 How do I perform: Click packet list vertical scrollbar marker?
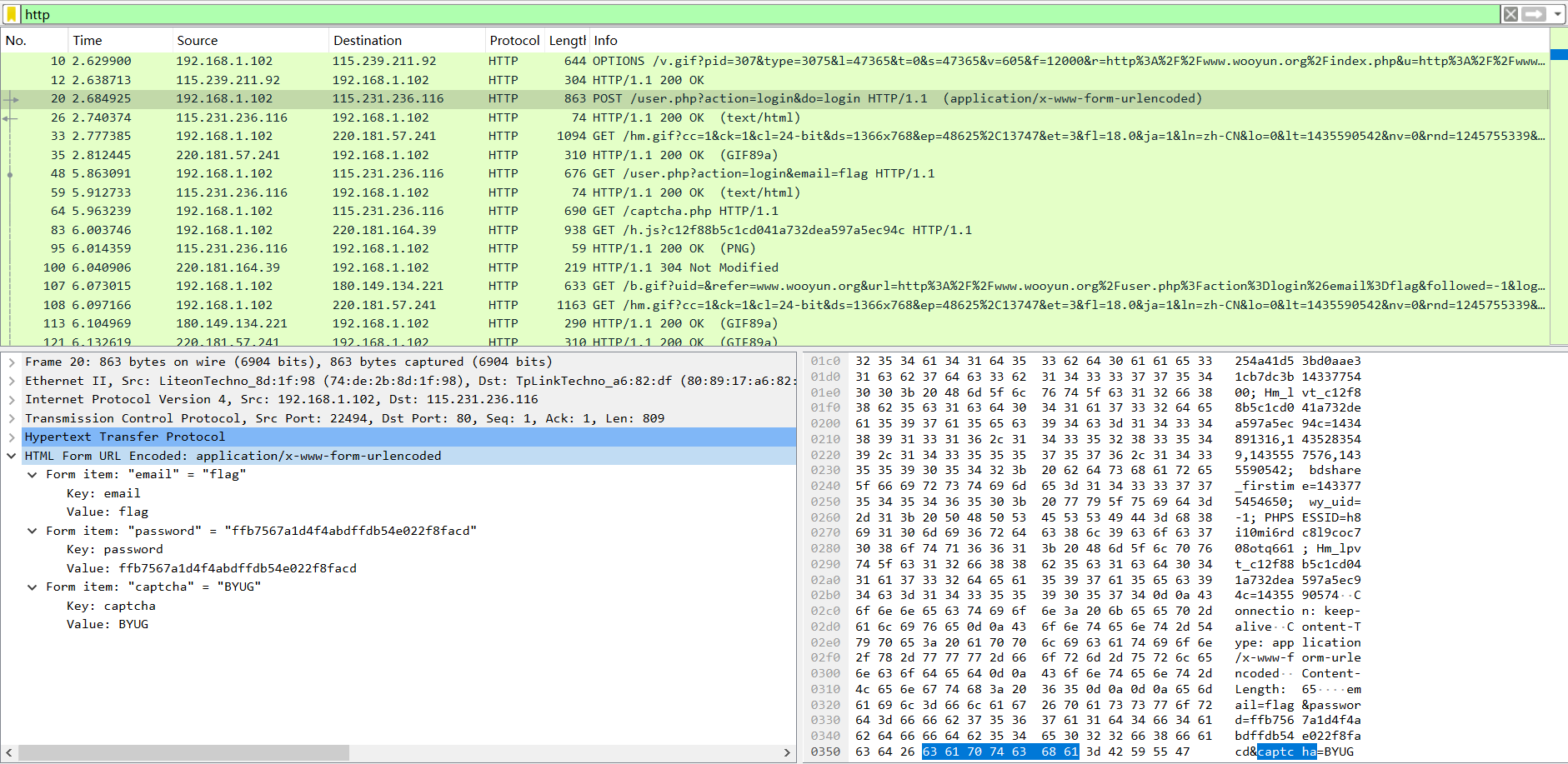[x=1559, y=55]
